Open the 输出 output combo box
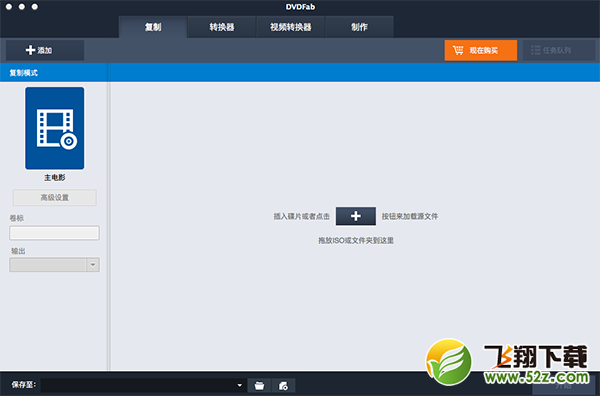The width and height of the screenshot is (600, 396). tap(54, 265)
